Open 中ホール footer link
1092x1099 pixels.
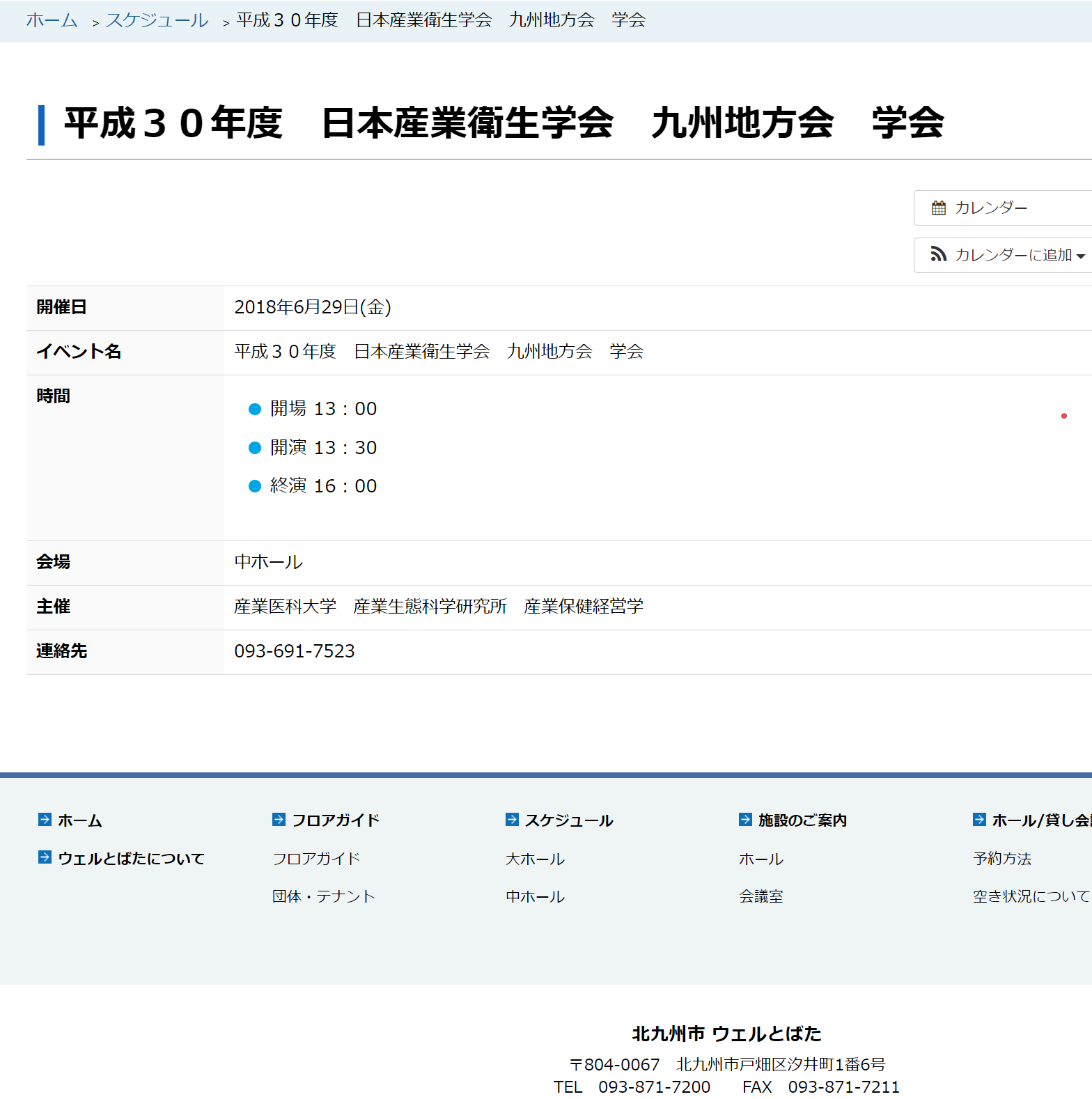[x=535, y=896]
